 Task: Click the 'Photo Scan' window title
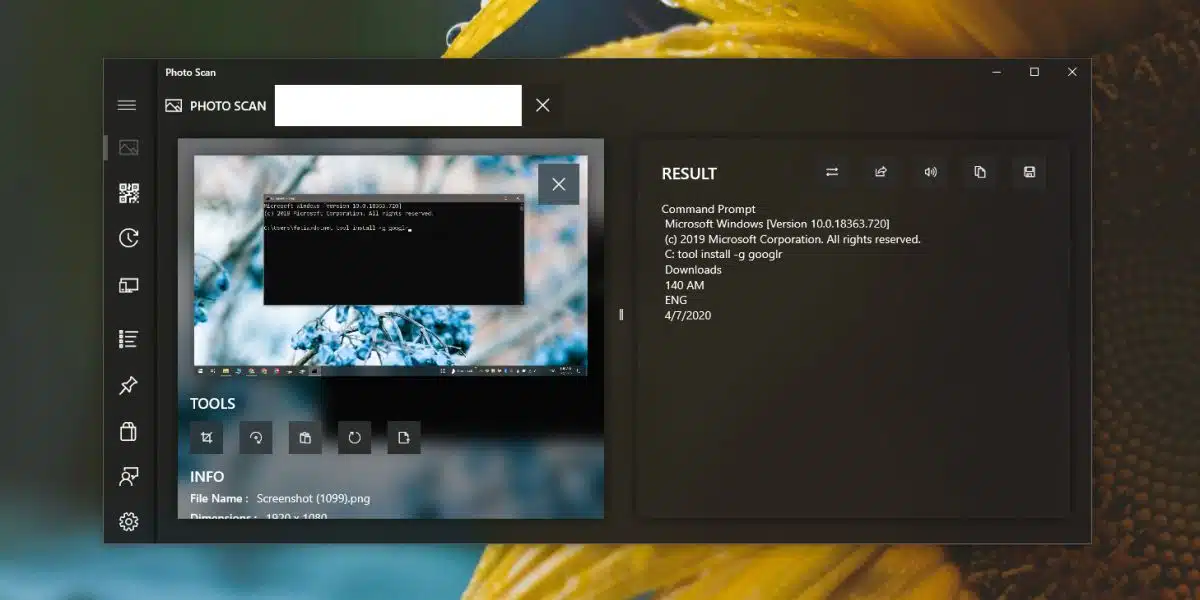point(190,73)
